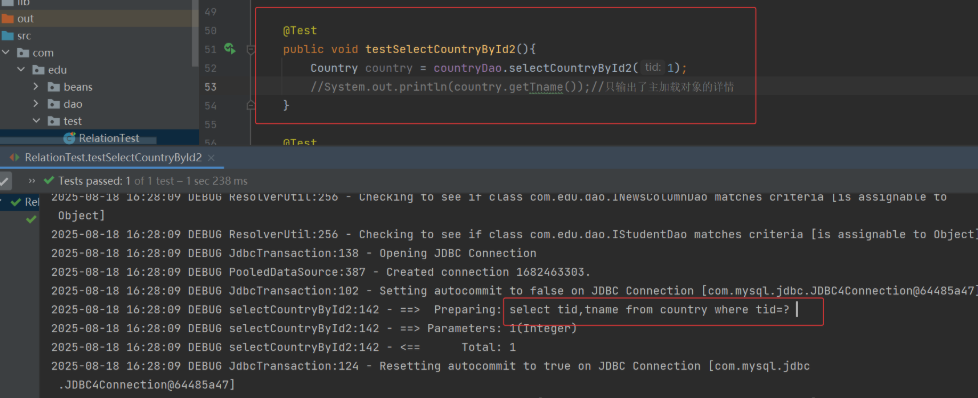This screenshot has width=978, height=398.
Task: Click line number 53 in gutter
Action: coord(210,87)
